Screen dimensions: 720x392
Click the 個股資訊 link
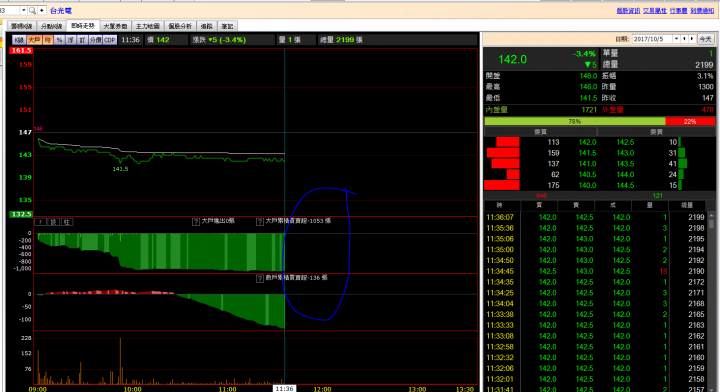[x=628, y=11]
